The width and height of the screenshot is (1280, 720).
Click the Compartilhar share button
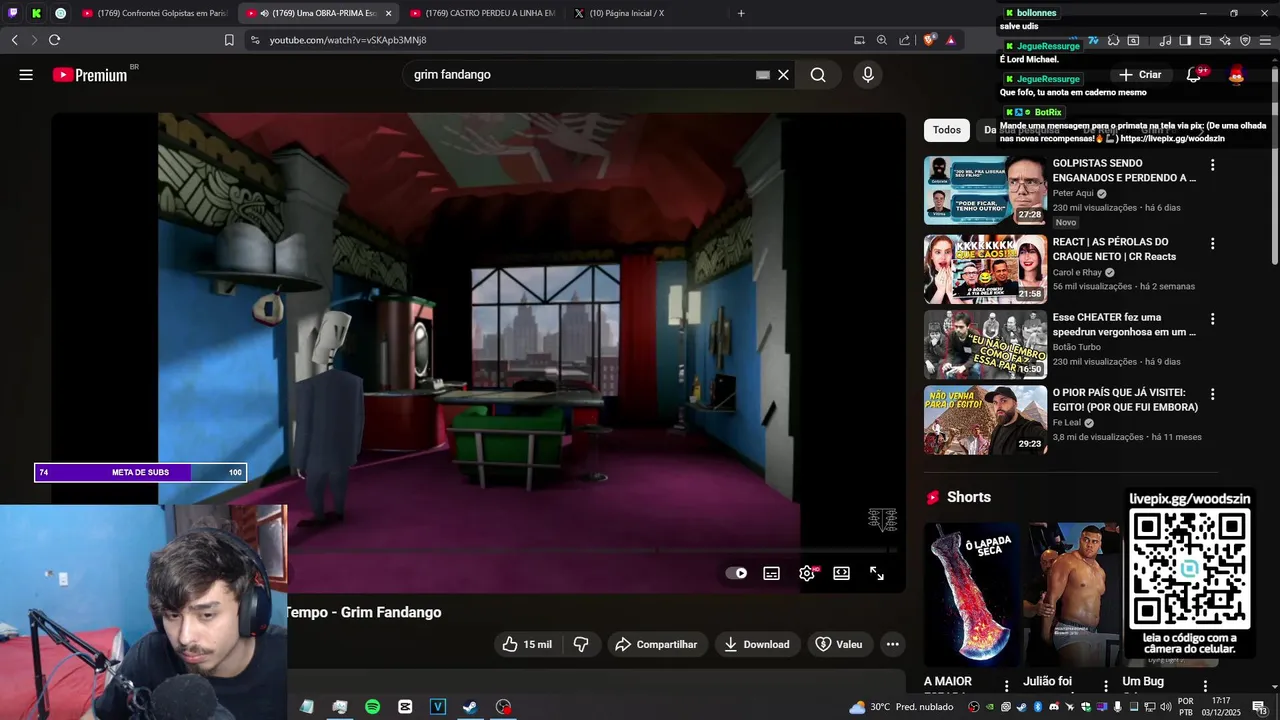click(x=656, y=644)
